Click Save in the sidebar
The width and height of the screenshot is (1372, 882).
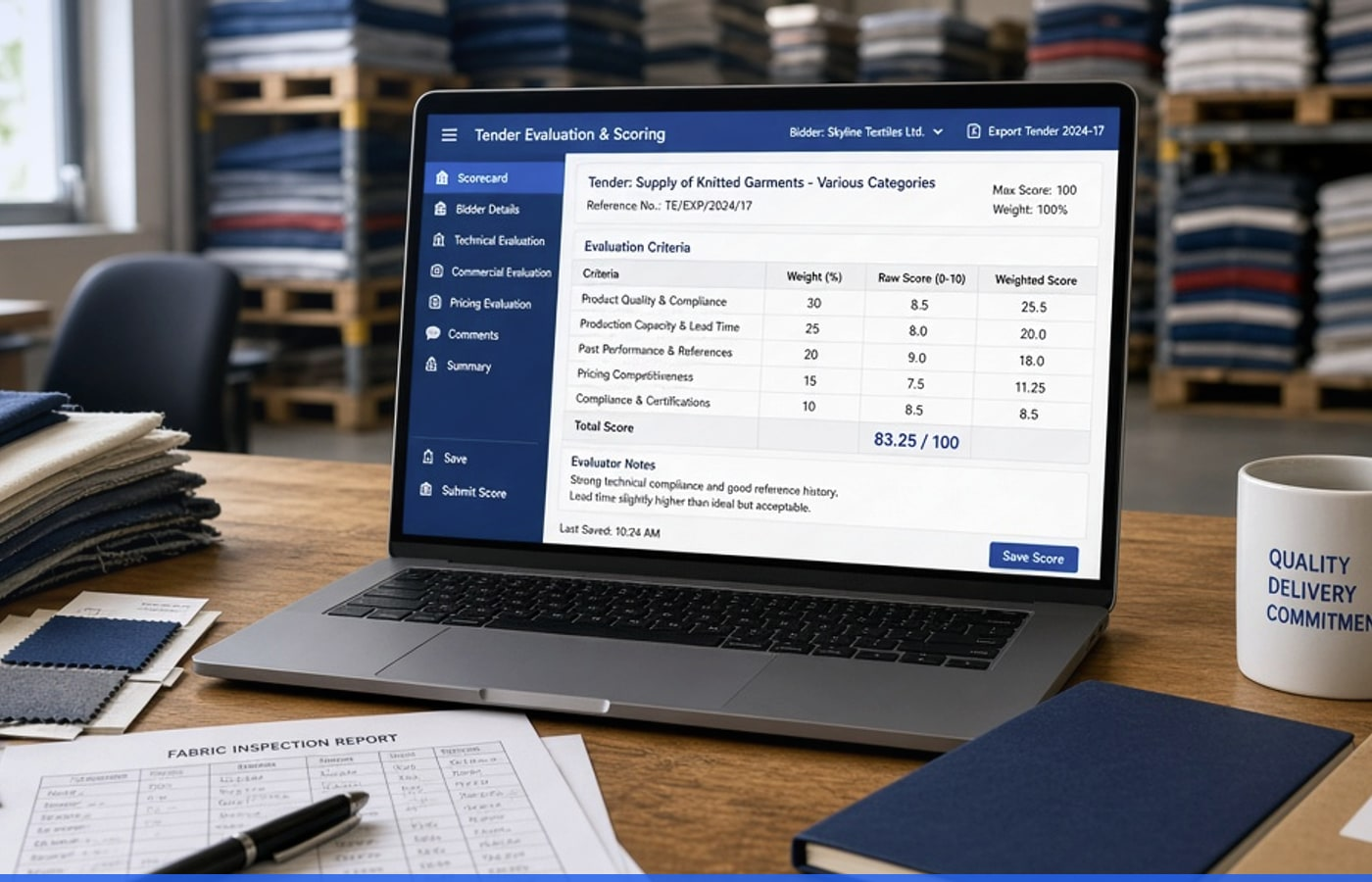(x=455, y=458)
